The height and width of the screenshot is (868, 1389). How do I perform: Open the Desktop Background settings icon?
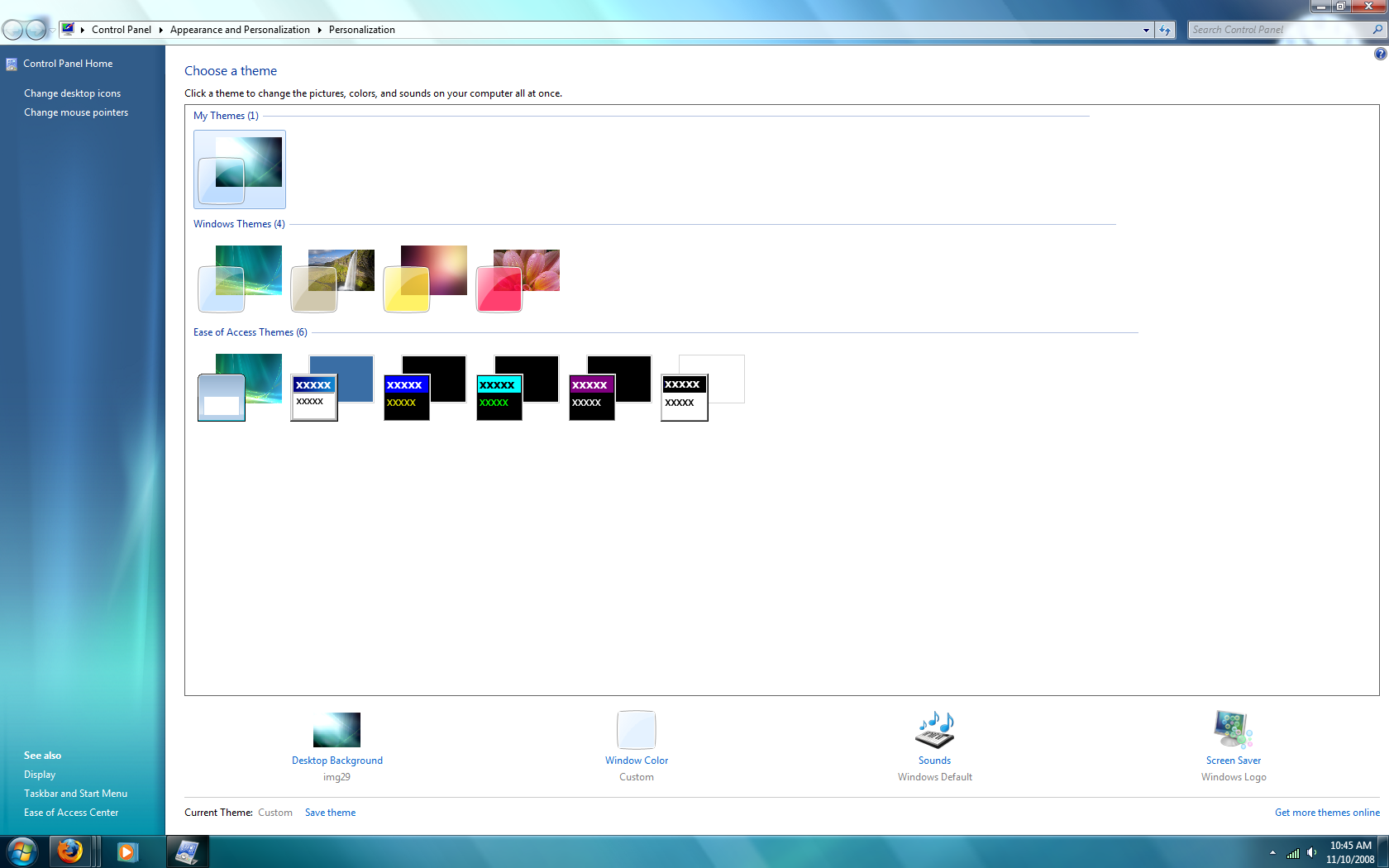point(337,730)
